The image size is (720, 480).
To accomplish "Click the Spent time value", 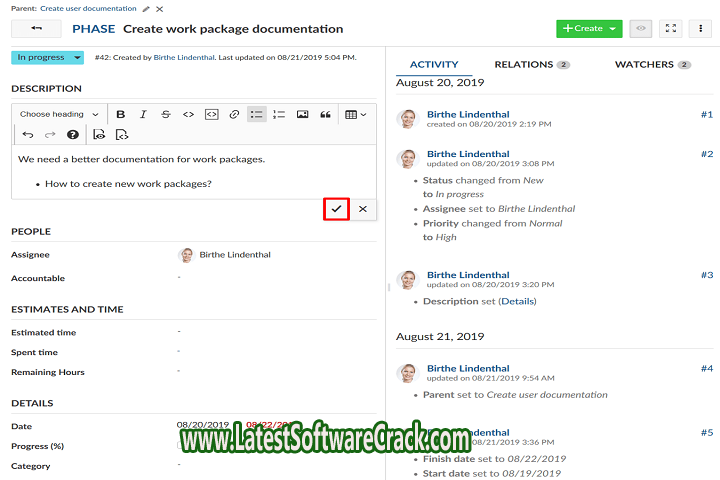I will pyautogui.click(x=179, y=351).
